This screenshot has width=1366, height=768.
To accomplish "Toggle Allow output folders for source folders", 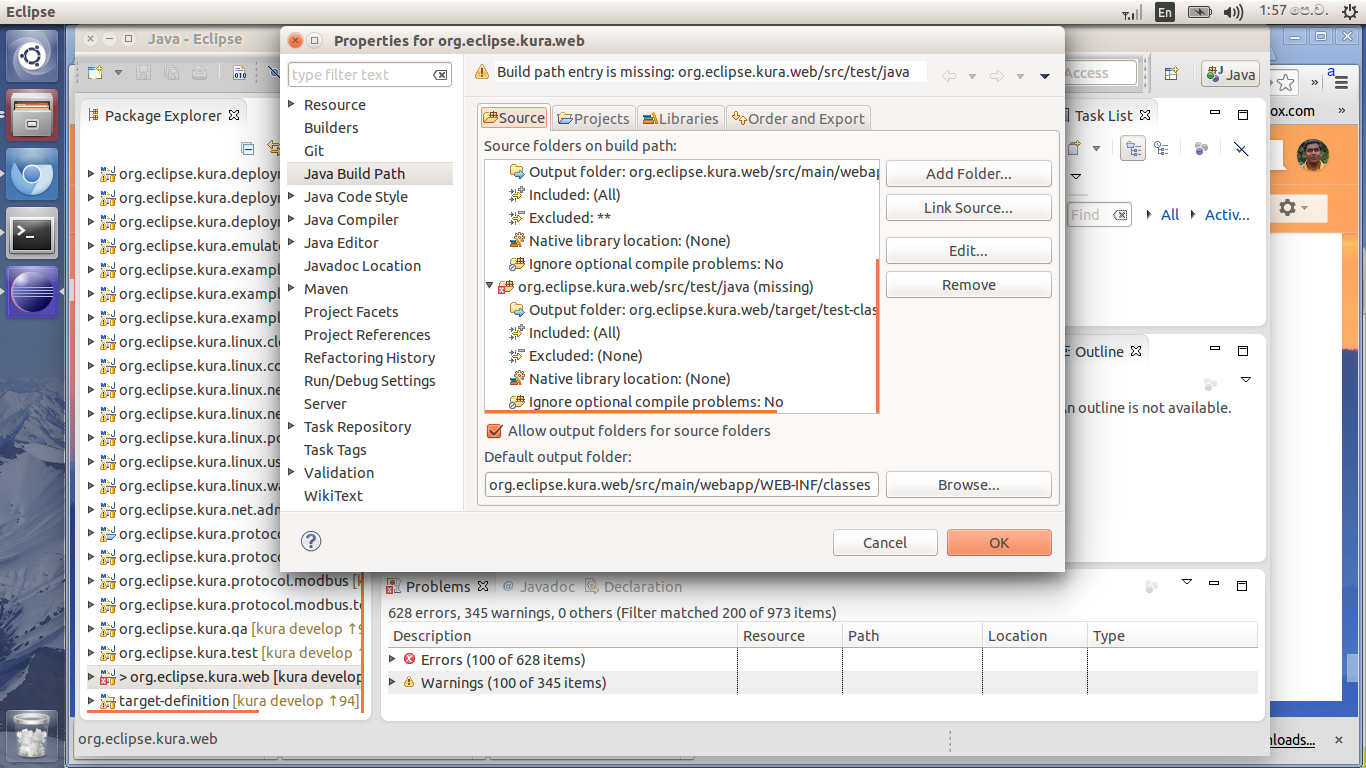I will (493, 431).
